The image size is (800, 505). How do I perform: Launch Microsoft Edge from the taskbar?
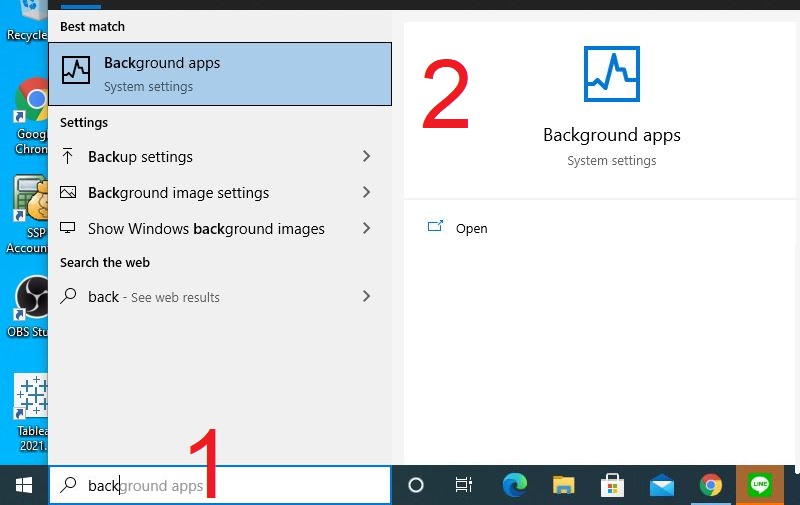click(514, 485)
